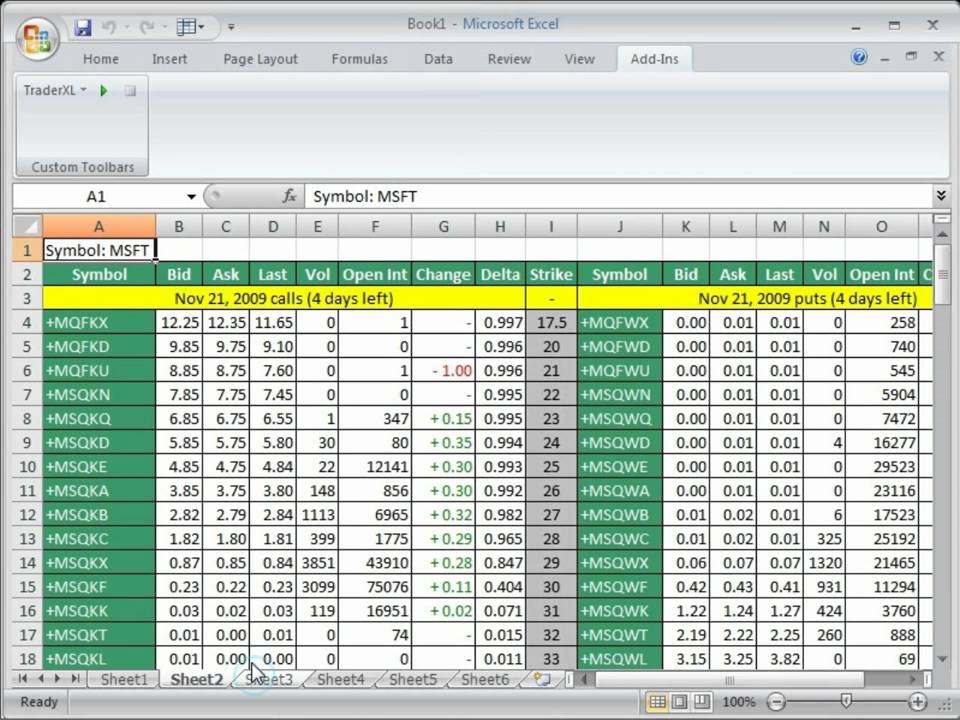Open Customize Quick Access Toolbar arrow
Image resolution: width=960 pixels, height=720 pixels.
coord(231,27)
